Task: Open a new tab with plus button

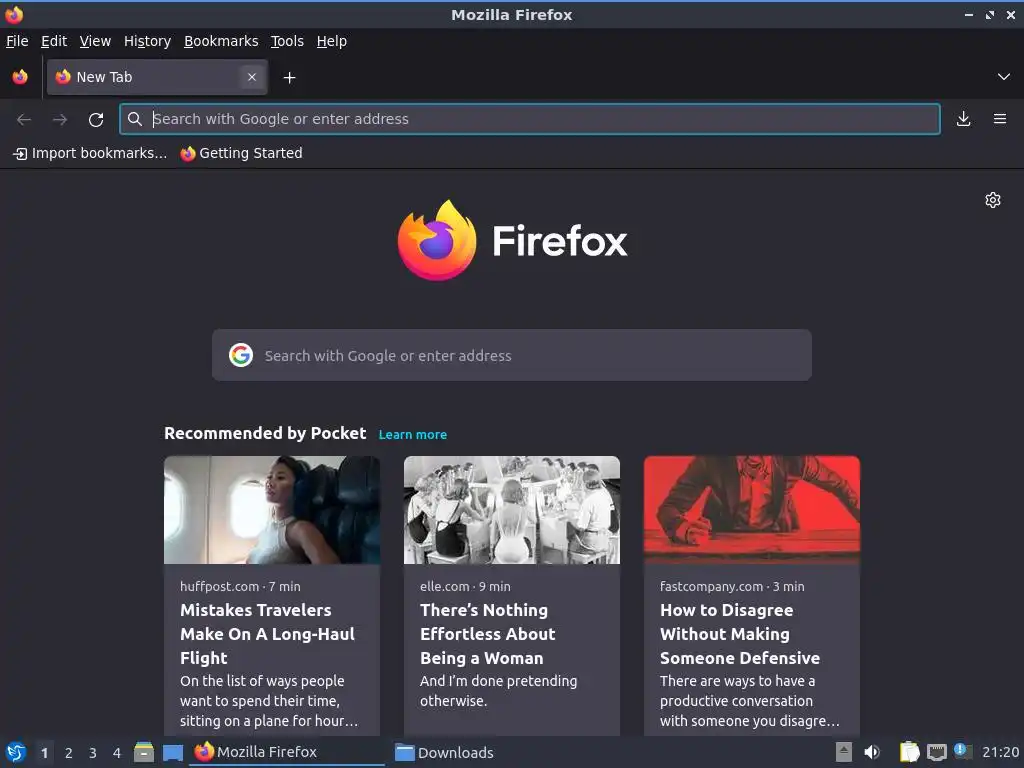Action: pyautogui.click(x=289, y=78)
